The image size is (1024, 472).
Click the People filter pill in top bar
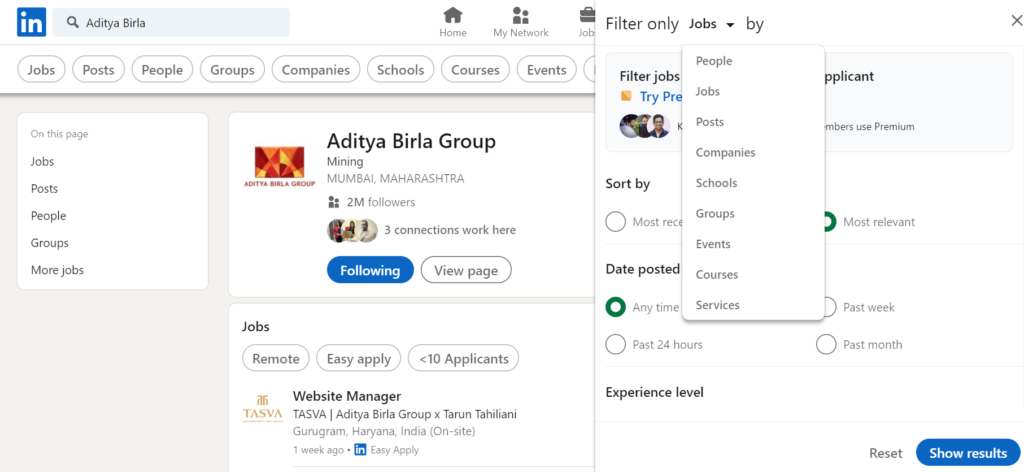click(162, 69)
